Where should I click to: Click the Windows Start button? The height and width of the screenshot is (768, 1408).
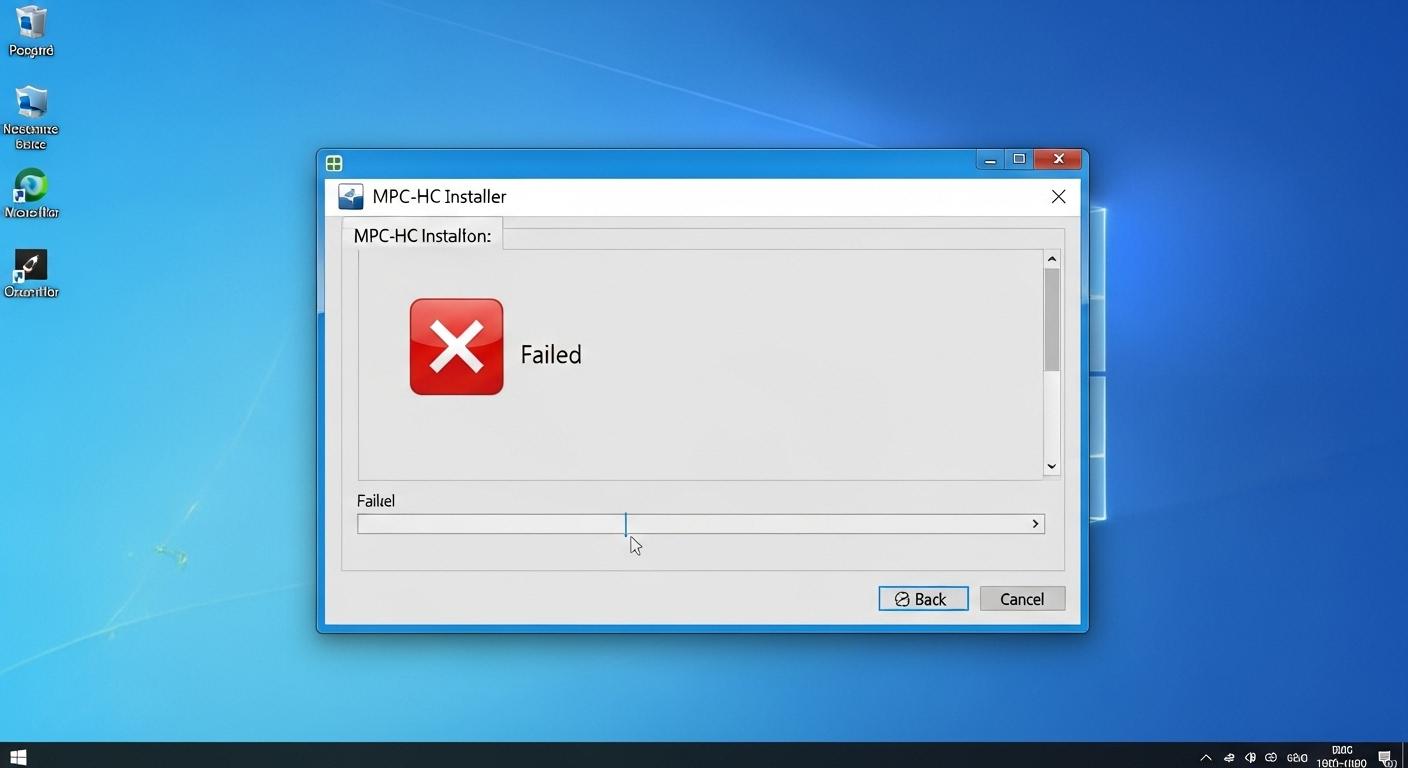point(17,757)
